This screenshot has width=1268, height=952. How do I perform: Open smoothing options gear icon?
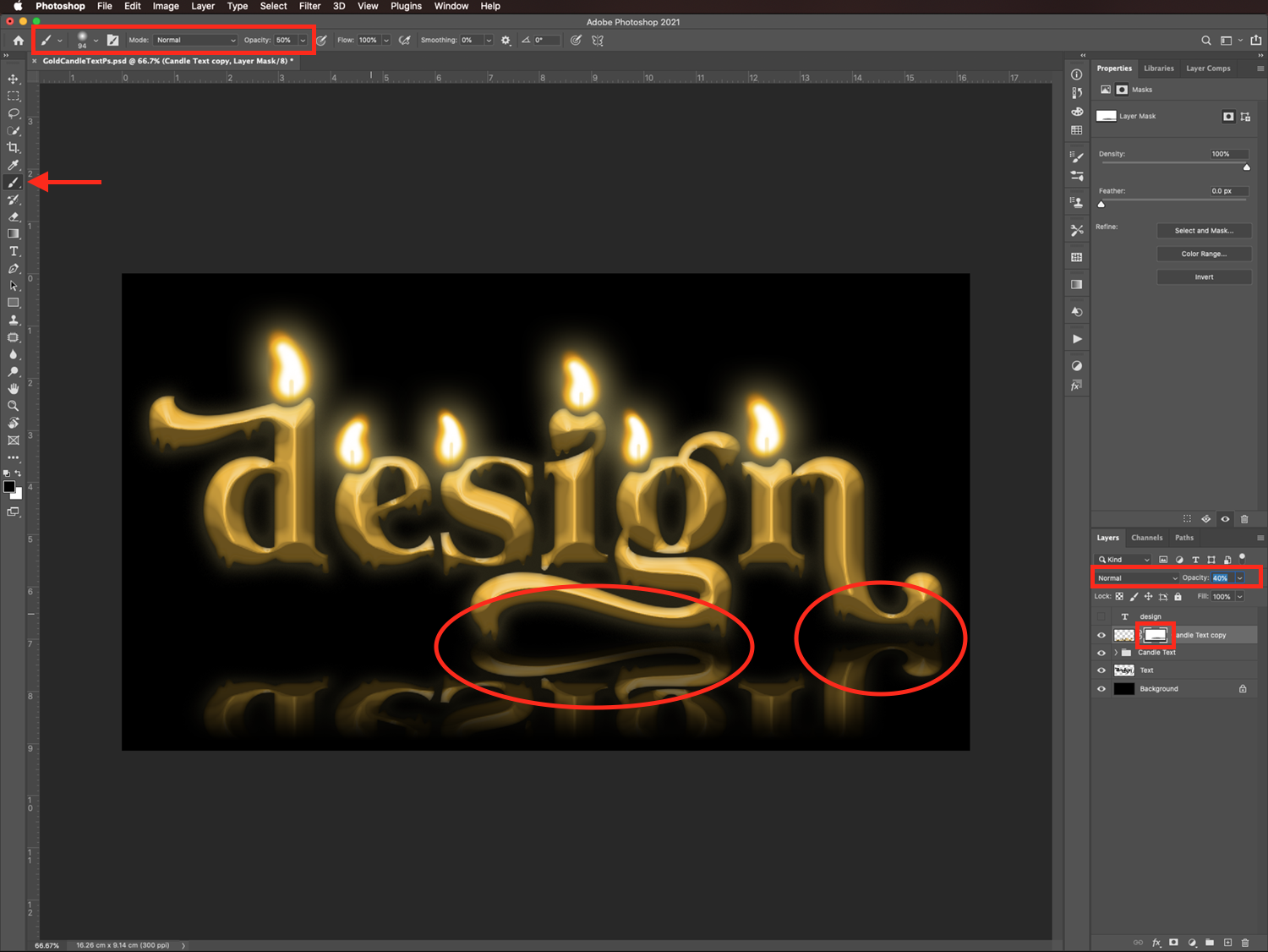point(506,40)
